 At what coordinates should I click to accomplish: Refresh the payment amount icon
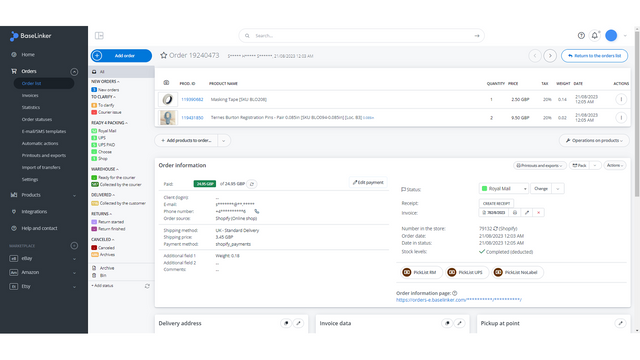(252, 184)
